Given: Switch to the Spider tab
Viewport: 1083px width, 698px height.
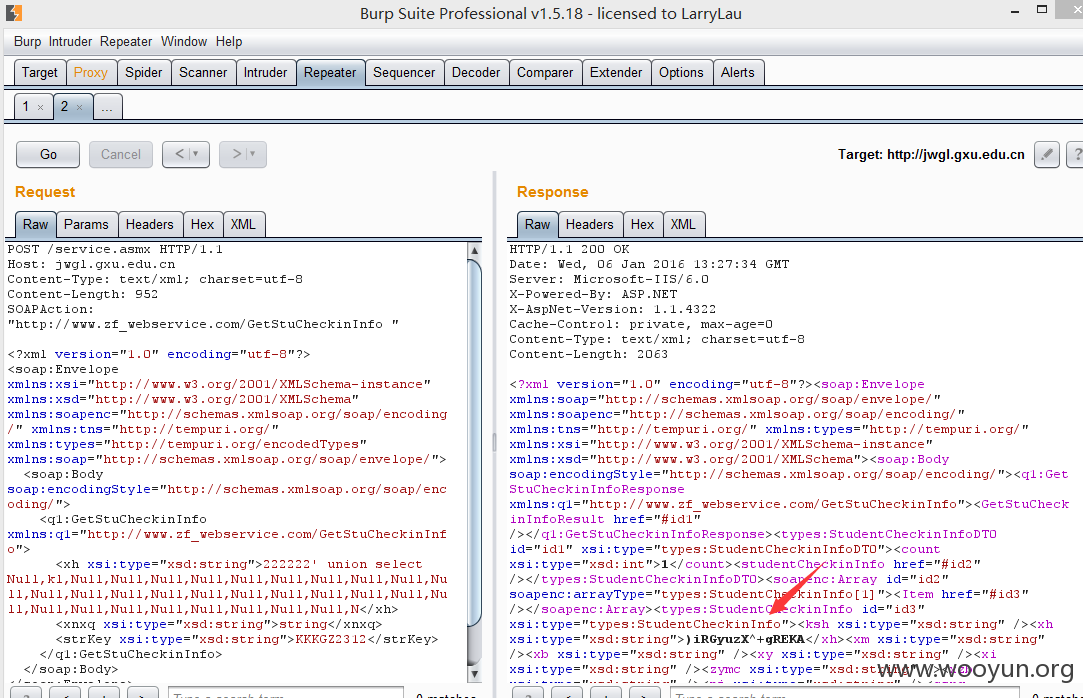Looking at the screenshot, I should 144,72.
